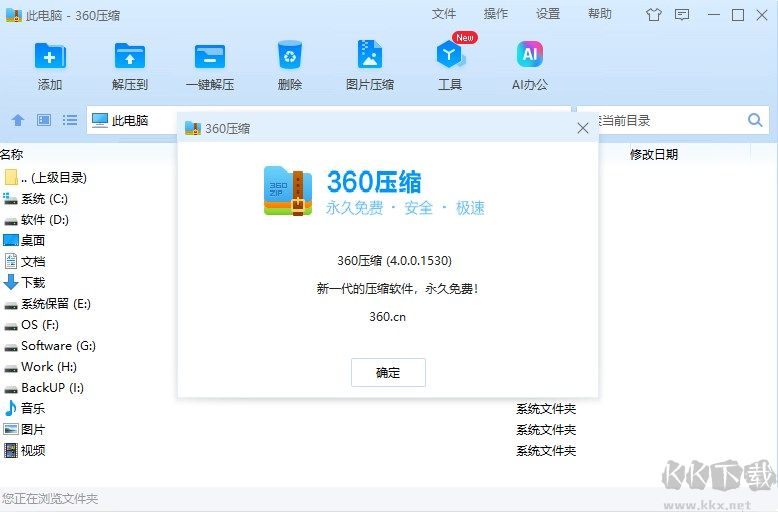Close the 360压缩 about dialog
This screenshot has width=778, height=512.
583,128
